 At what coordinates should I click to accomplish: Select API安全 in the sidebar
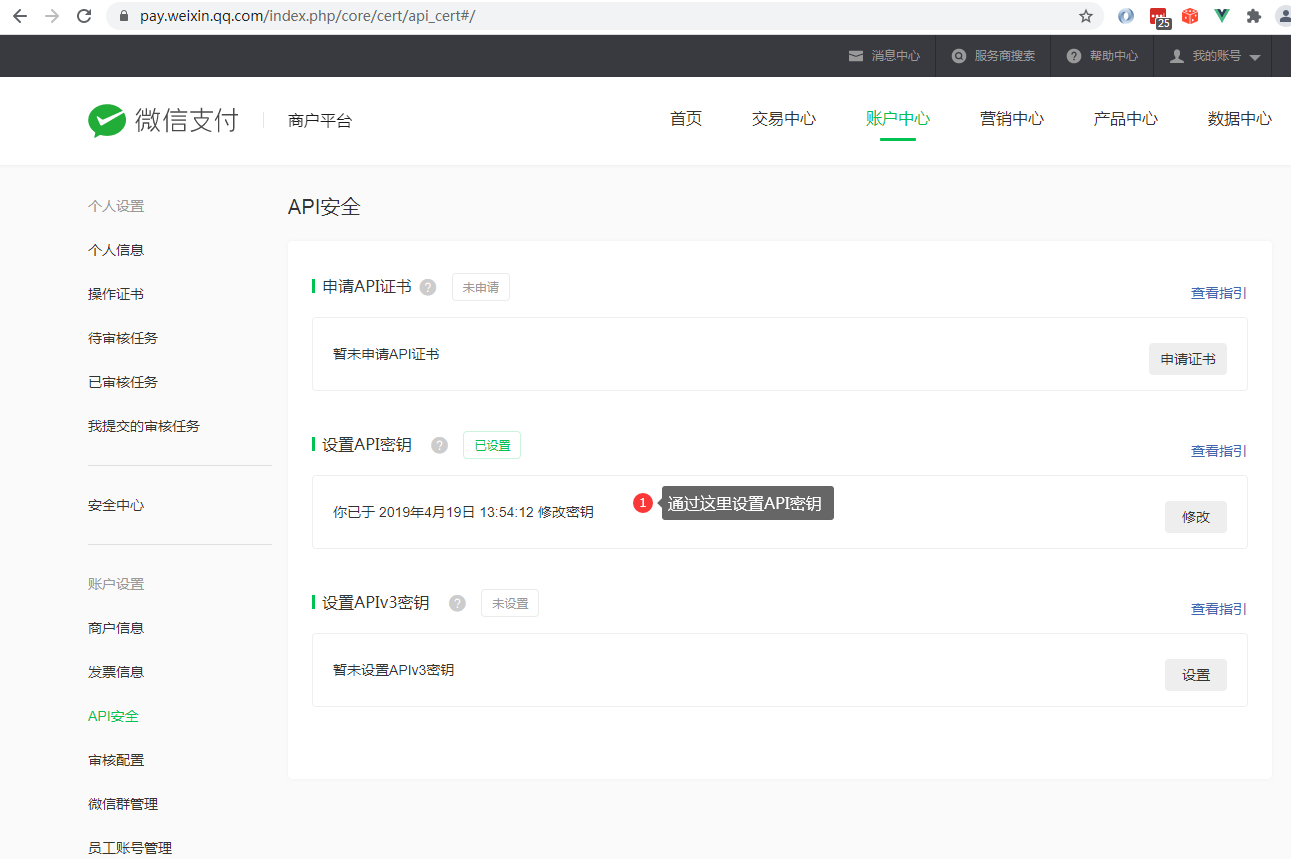pyautogui.click(x=114, y=716)
